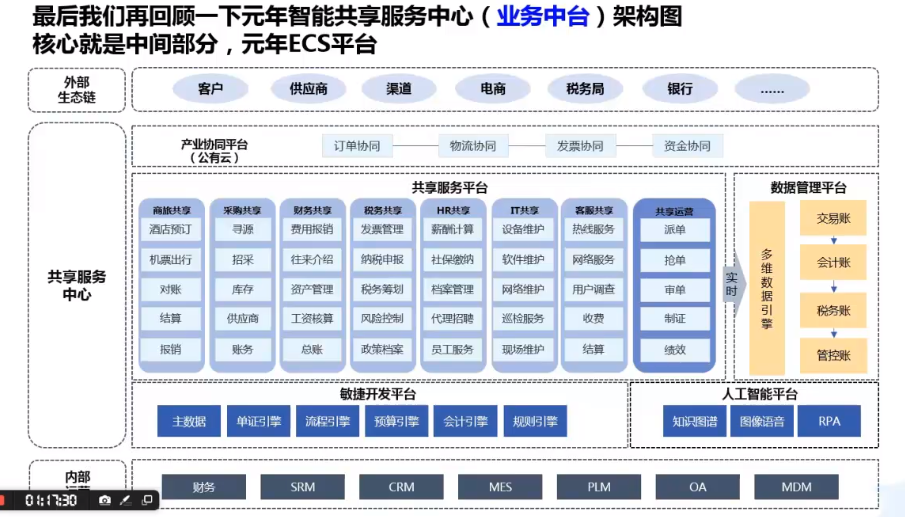Click the 会计账 orange box
The width and height of the screenshot is (905, 517).
click(833, 263)
